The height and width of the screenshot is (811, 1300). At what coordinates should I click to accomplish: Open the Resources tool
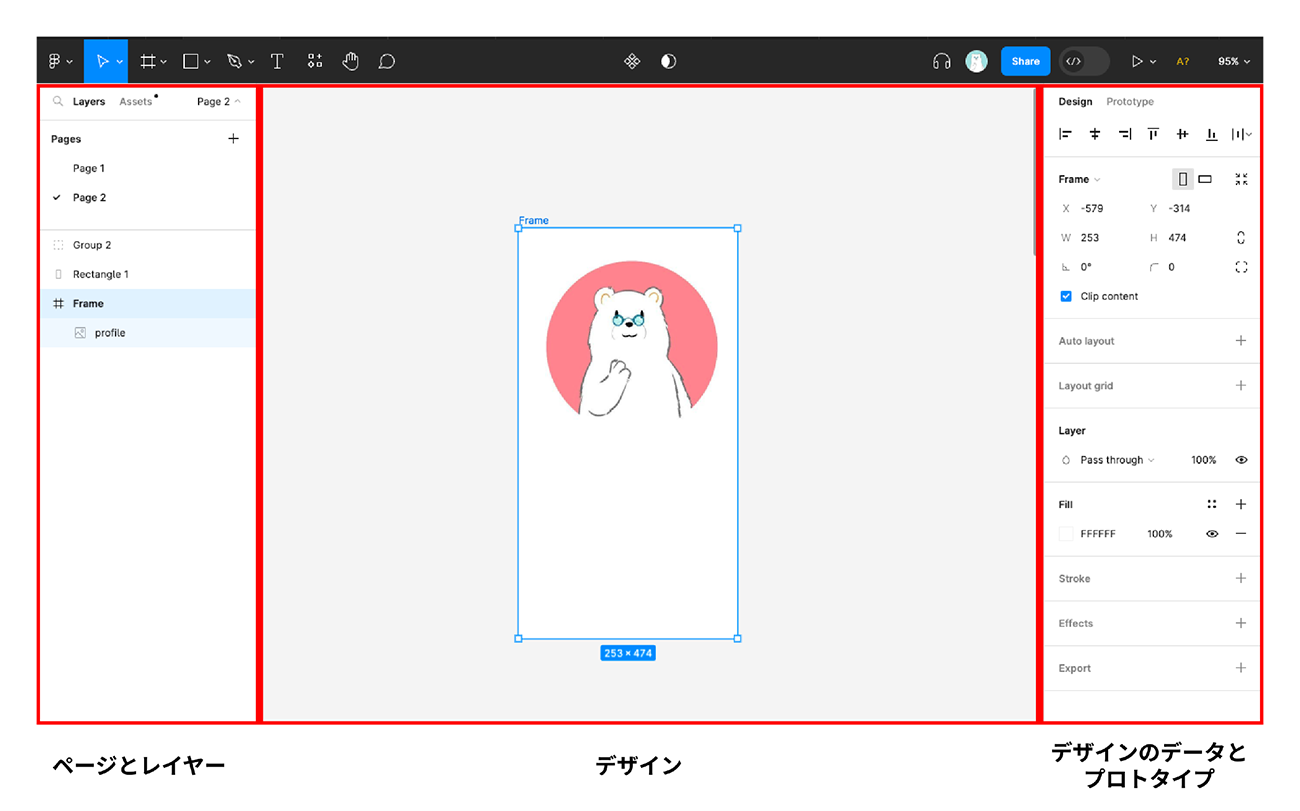315,61
